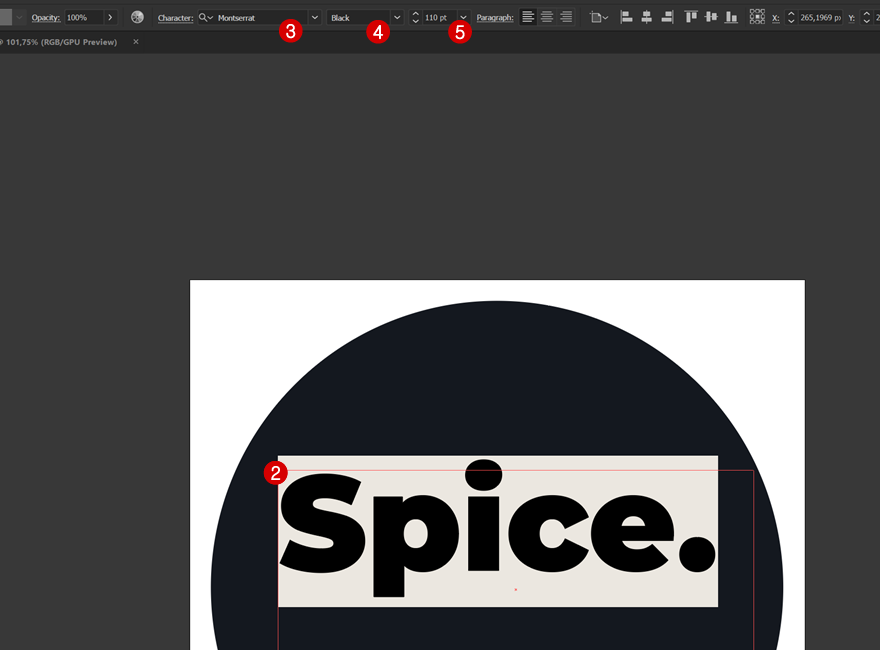Open the Montserrat font family dropdown
Viewport: 880px width, 650px height.
(315, 17)
